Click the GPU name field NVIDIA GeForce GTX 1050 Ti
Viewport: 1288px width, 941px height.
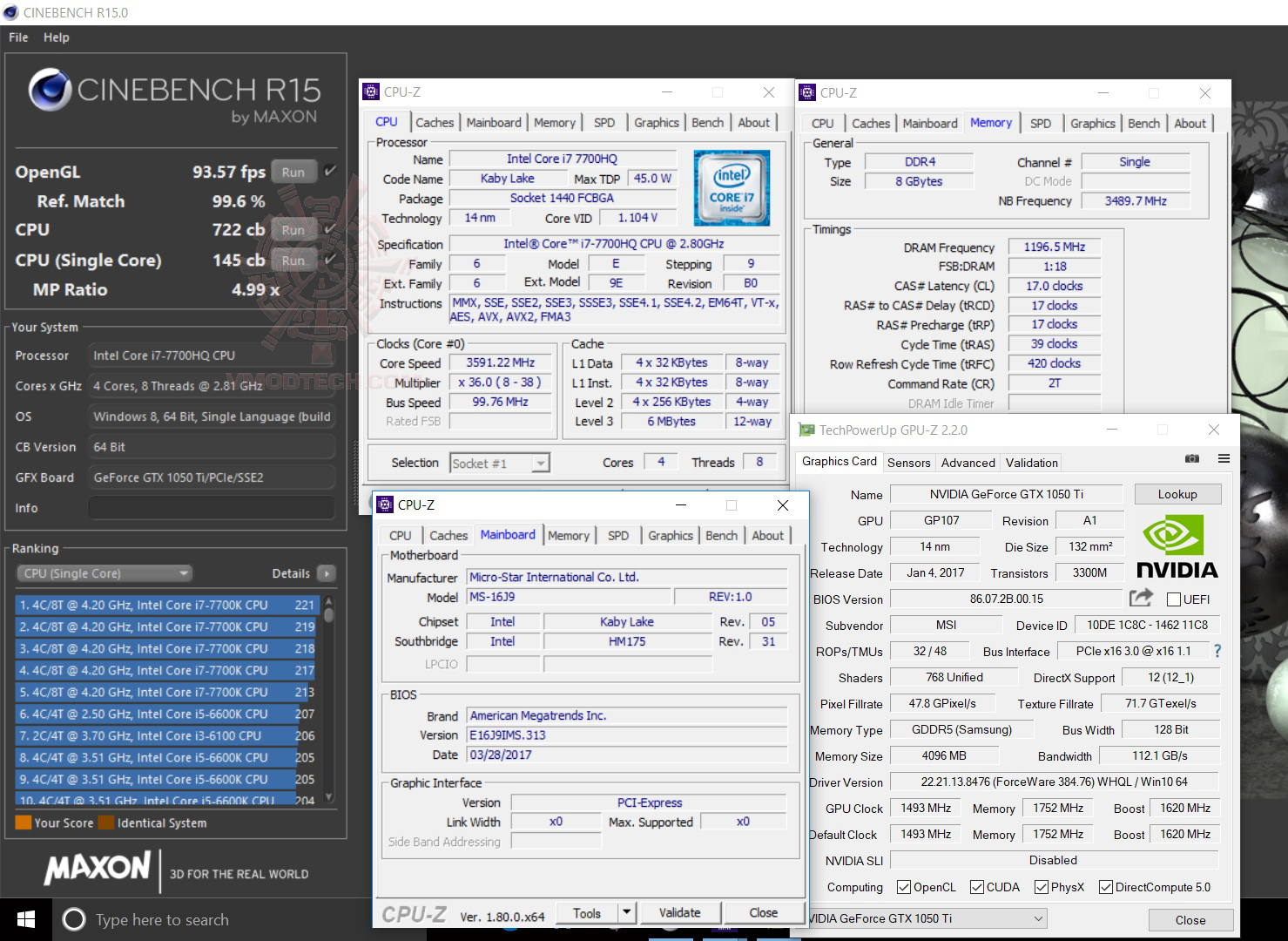point(1006,494)
